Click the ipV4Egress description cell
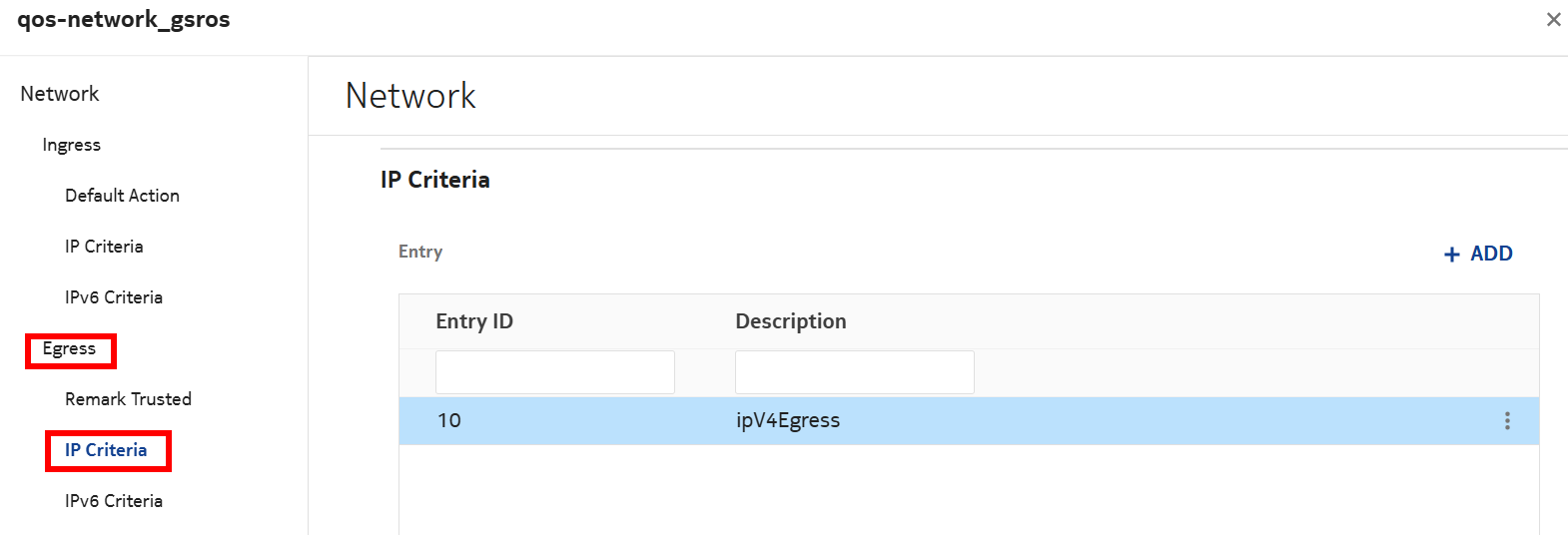Screen dimensions: 1568x535 788,421
